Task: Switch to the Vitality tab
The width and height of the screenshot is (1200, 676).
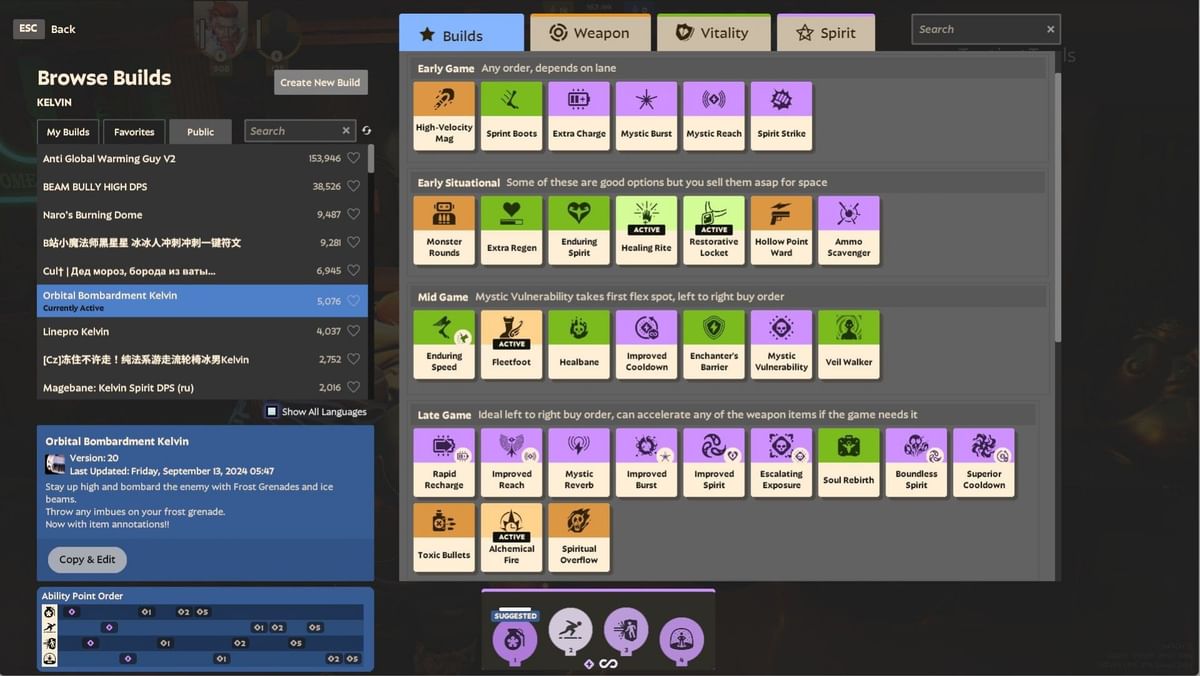Action: click(713, 33)
